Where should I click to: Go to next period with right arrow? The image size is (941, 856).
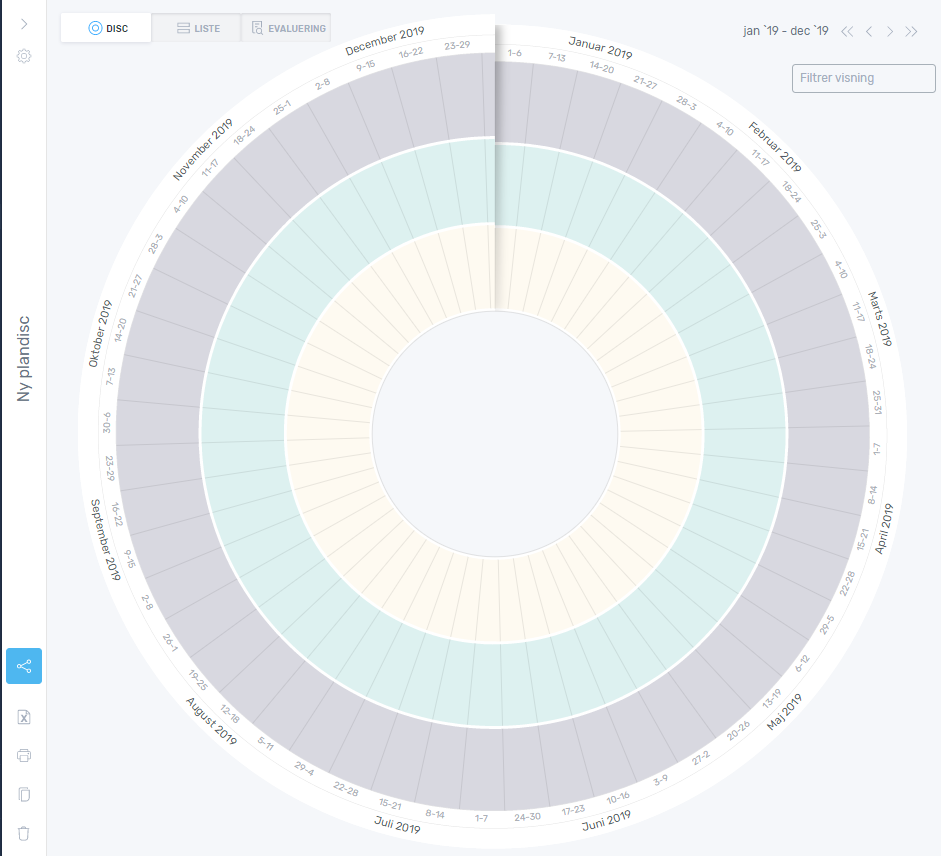(890, 31)
